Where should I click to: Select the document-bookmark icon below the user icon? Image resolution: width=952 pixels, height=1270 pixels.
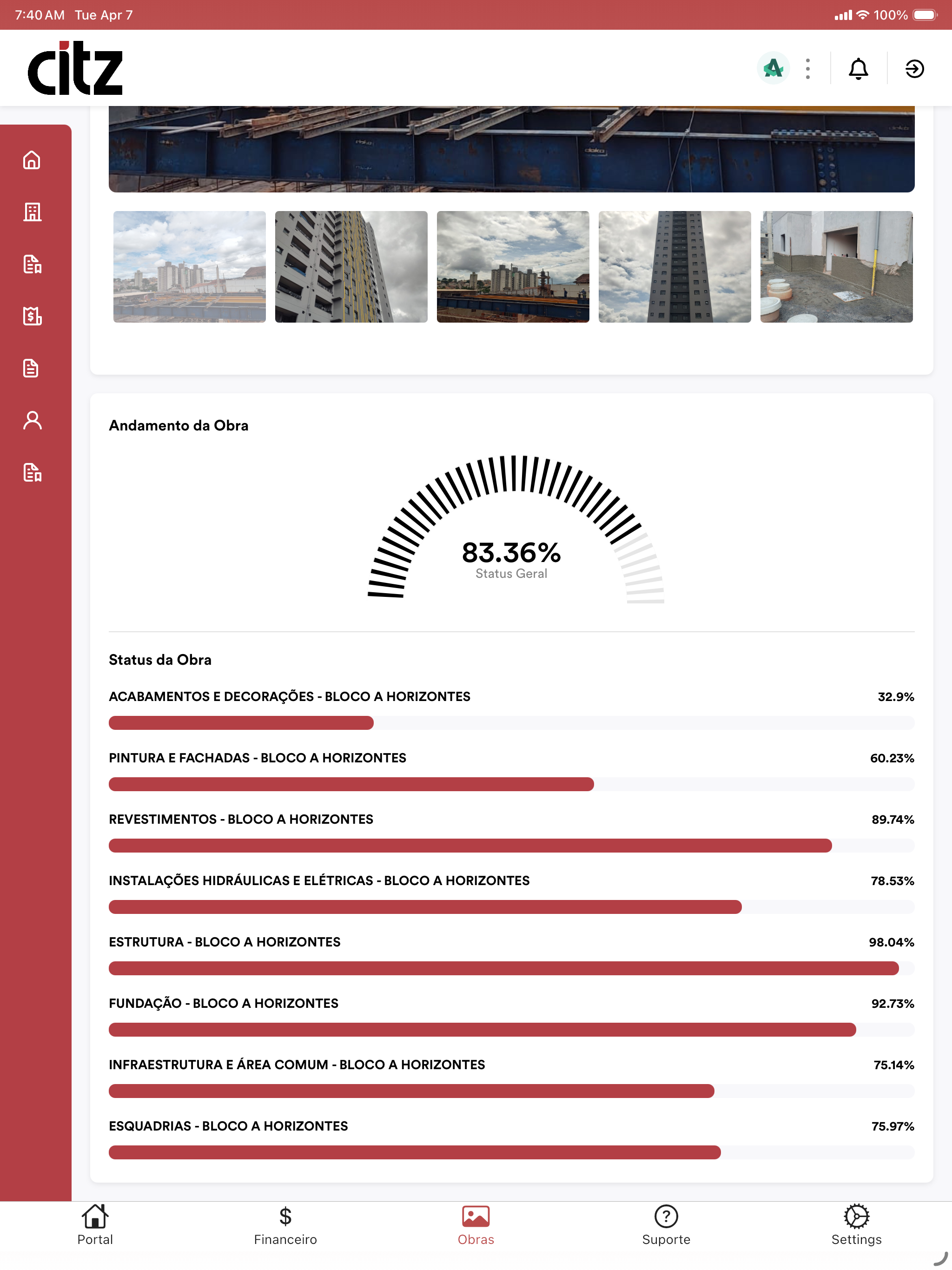click(32, 472)
